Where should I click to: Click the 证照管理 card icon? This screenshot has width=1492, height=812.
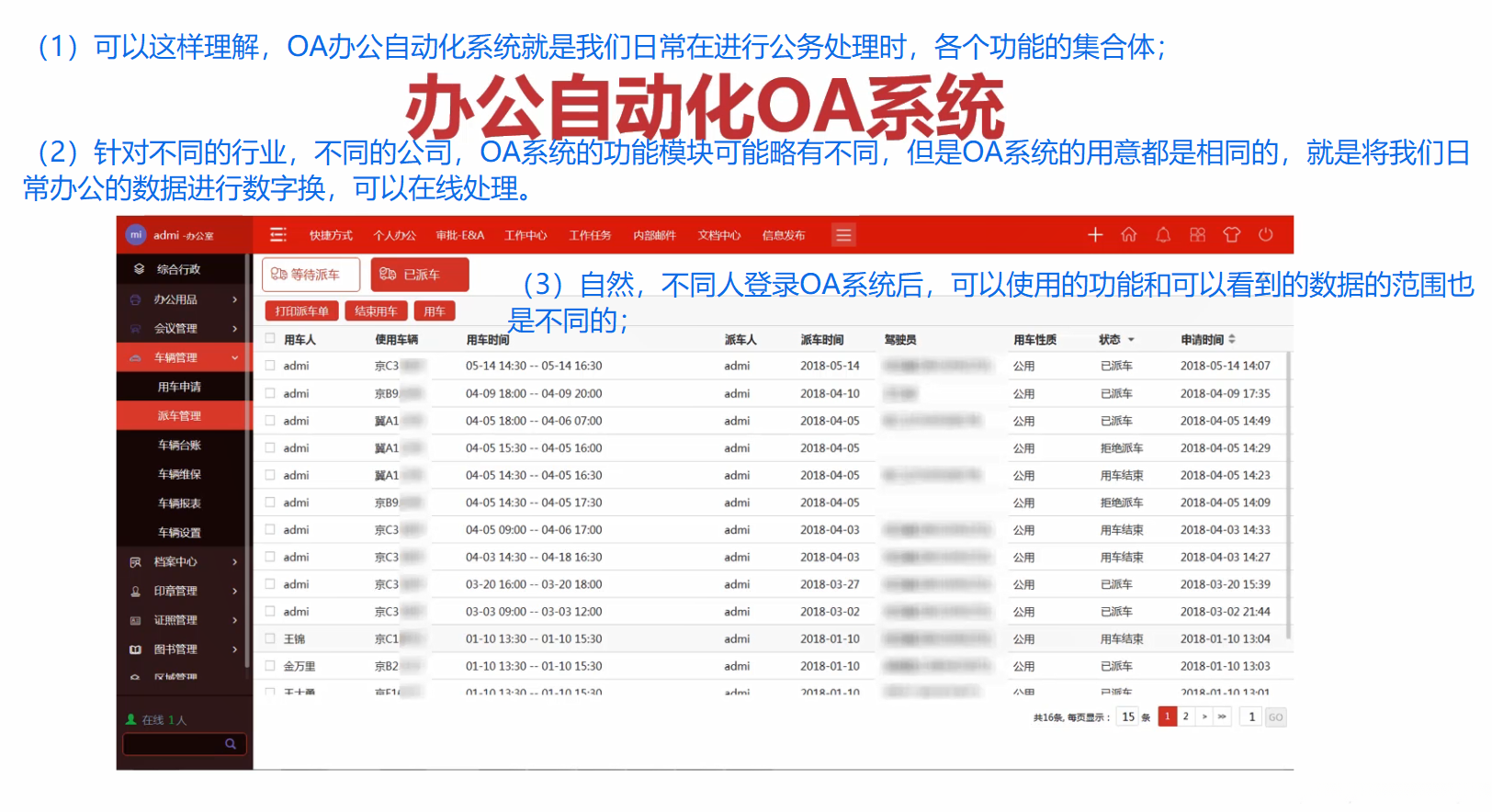pyautogui.click(x=136, y=621)
